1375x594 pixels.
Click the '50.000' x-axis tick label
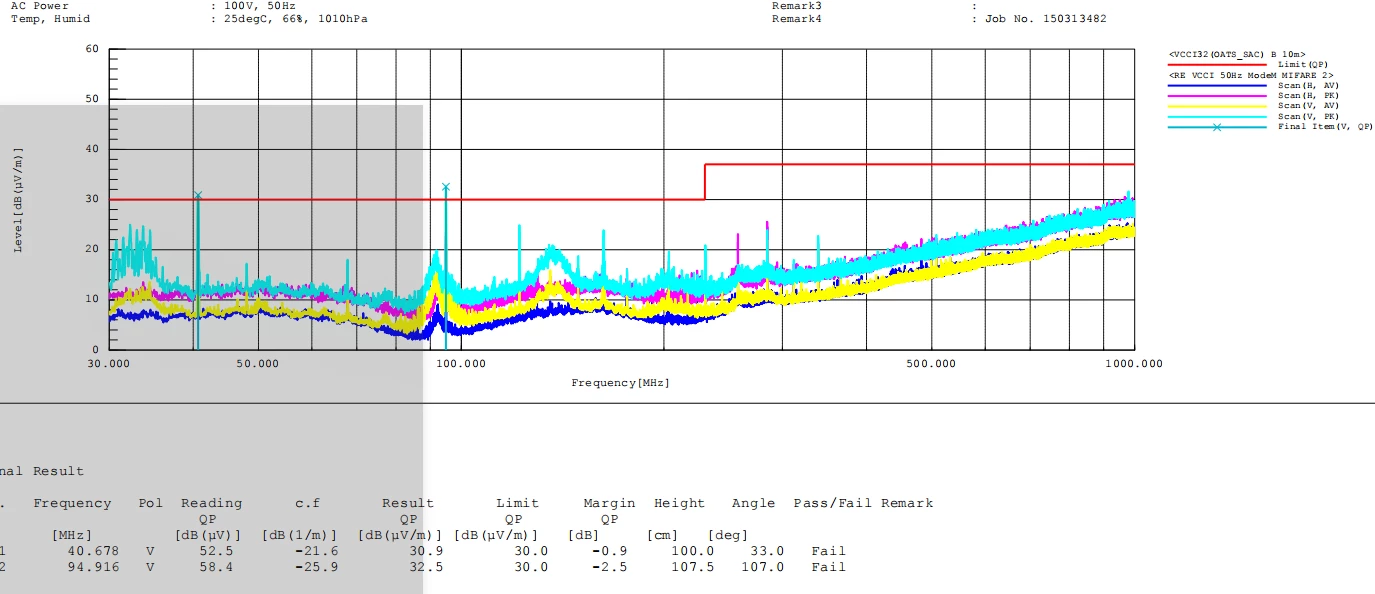point(257,363)
